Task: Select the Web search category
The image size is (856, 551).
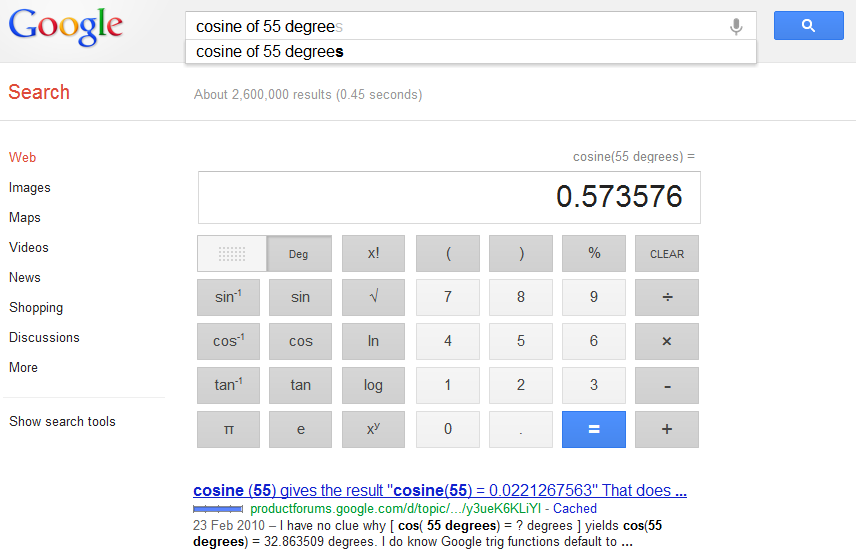Action: click(22, 157)
